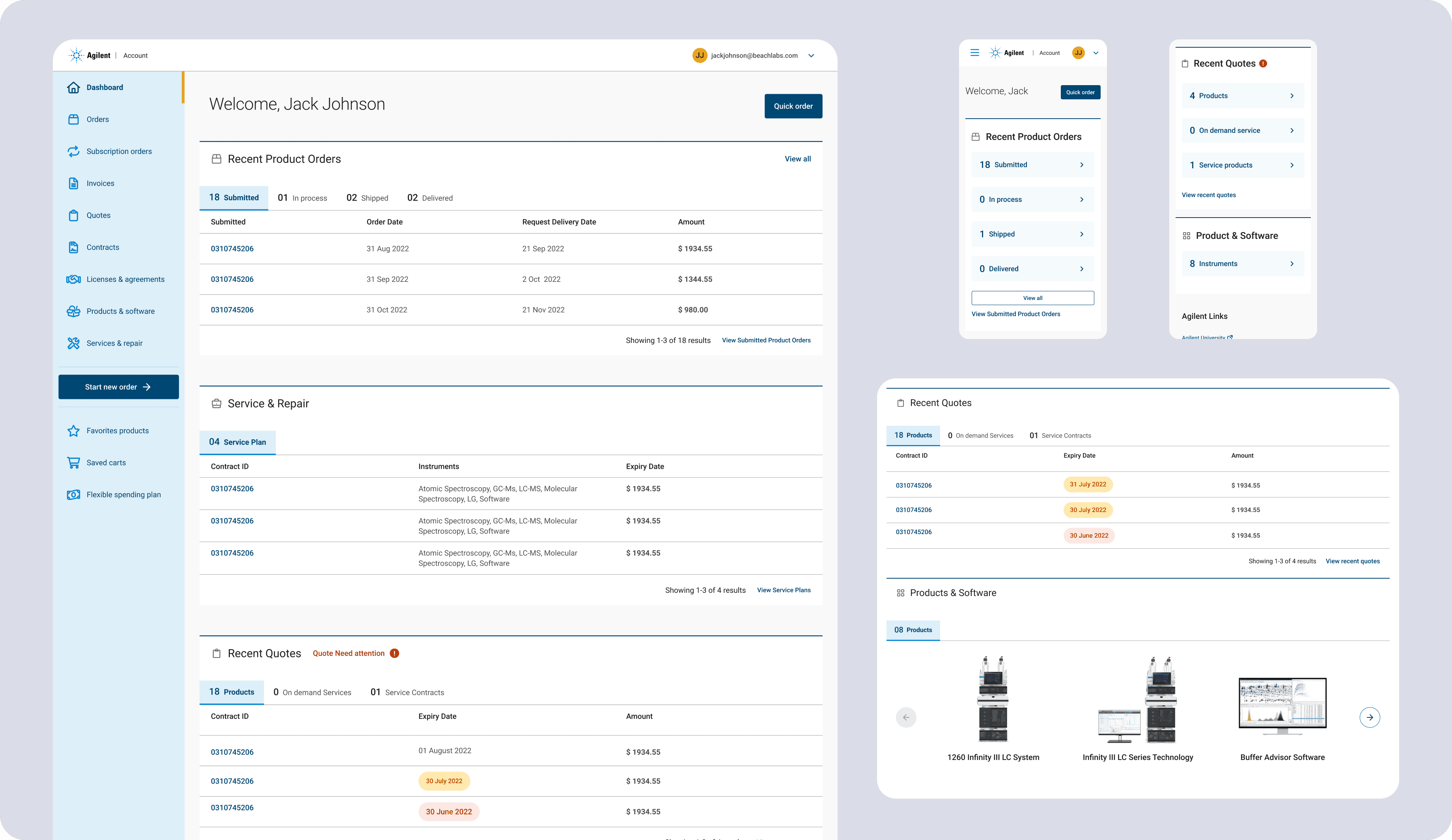Open the View Service Plans link
1452x840 pixels.
coord(783,590)
